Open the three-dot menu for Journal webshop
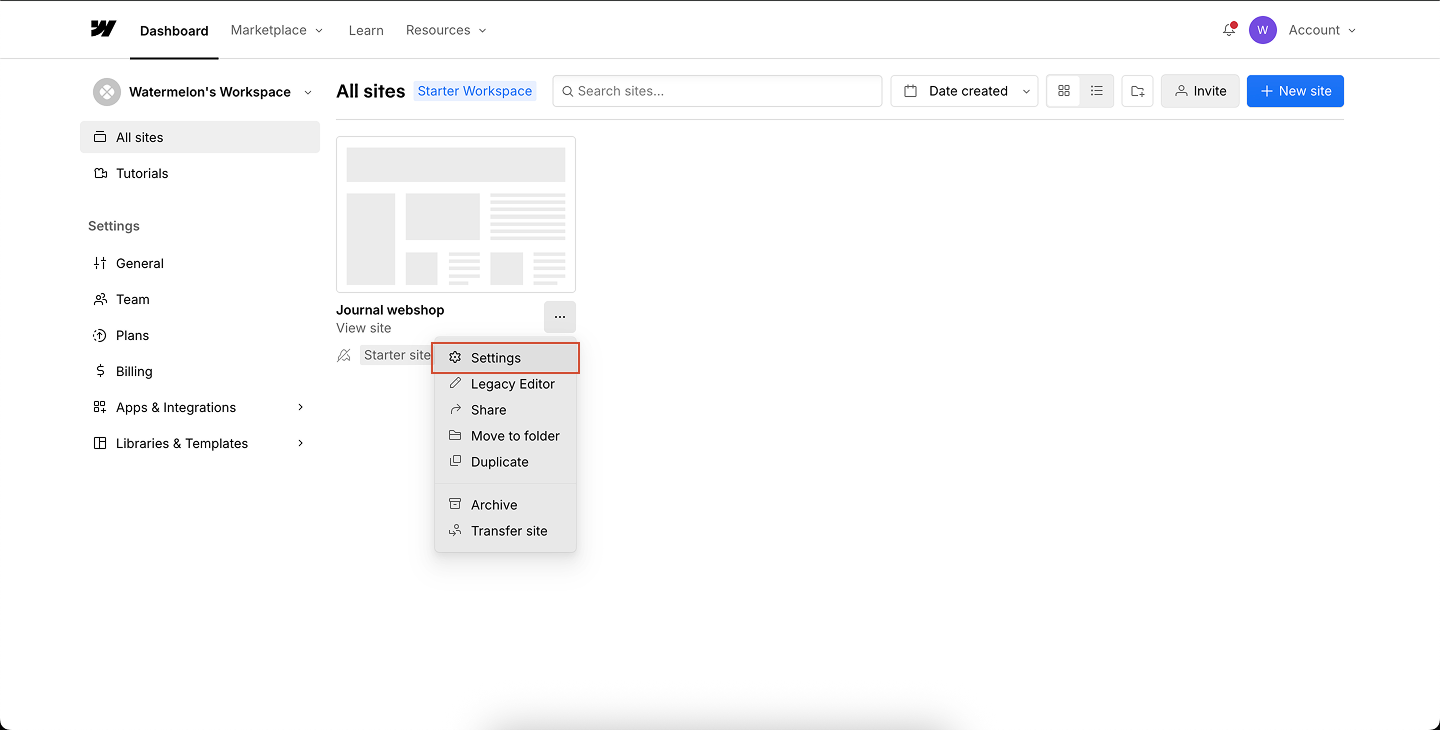The image size is (1440, 730). click(x=560, y=317)
